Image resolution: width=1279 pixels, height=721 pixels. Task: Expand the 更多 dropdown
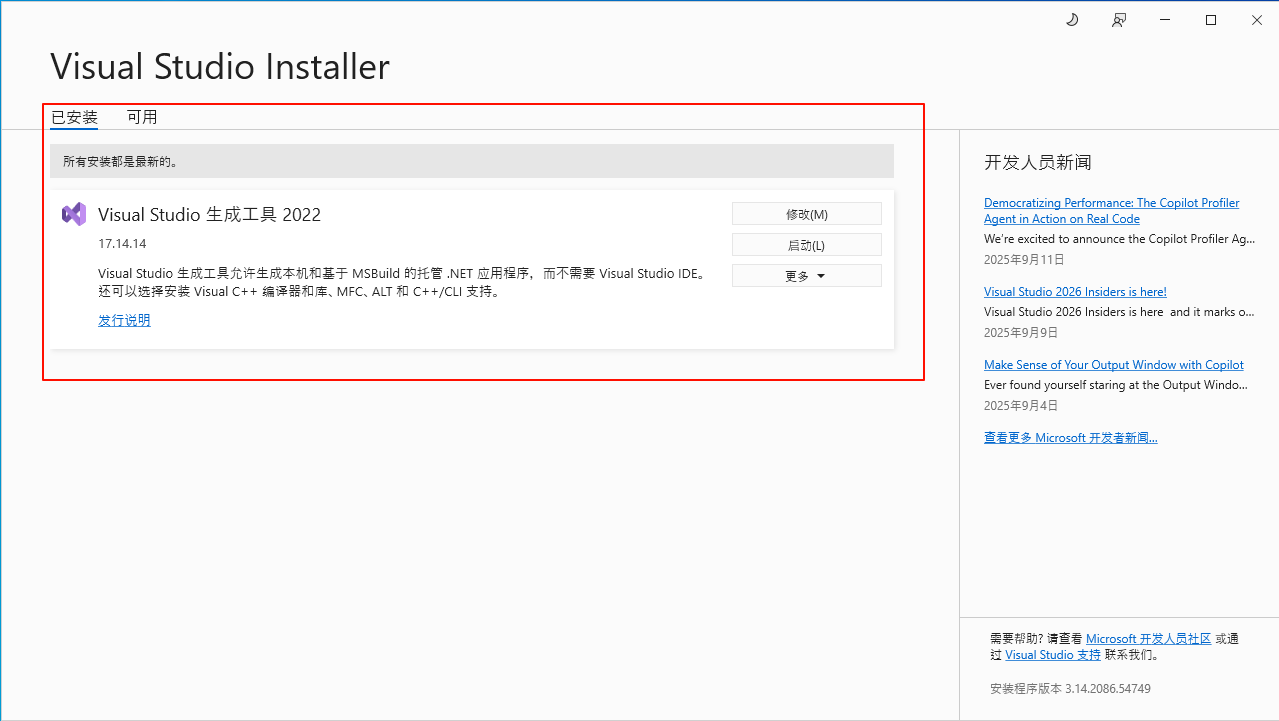tap(807, 276)
